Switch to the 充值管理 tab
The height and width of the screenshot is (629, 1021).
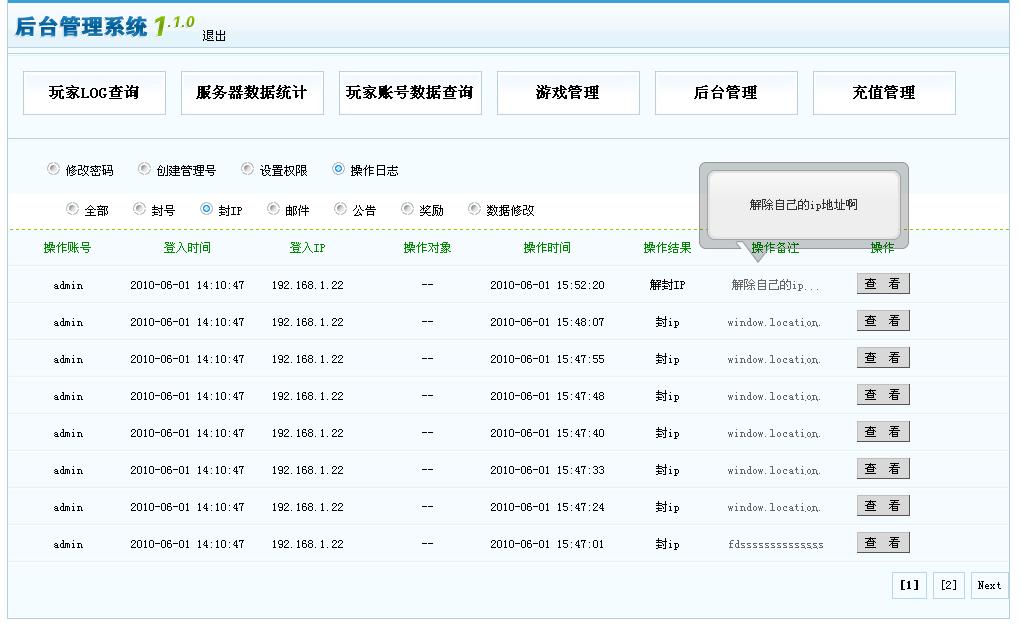tap(885, 92)
